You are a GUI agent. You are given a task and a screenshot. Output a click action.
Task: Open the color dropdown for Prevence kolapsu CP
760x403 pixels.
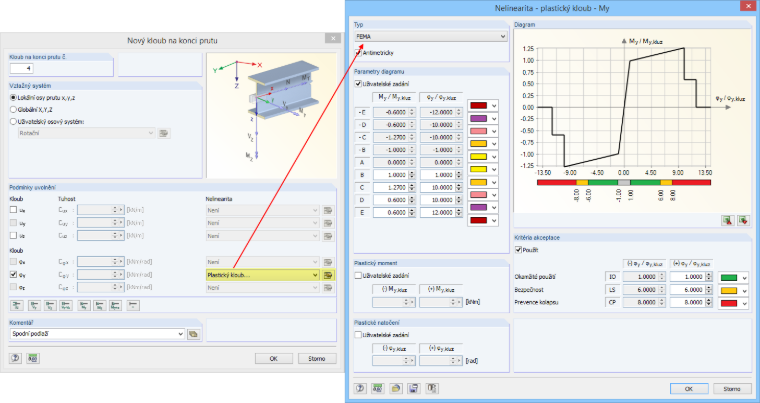pyautogui.click(x=744, y=303)
